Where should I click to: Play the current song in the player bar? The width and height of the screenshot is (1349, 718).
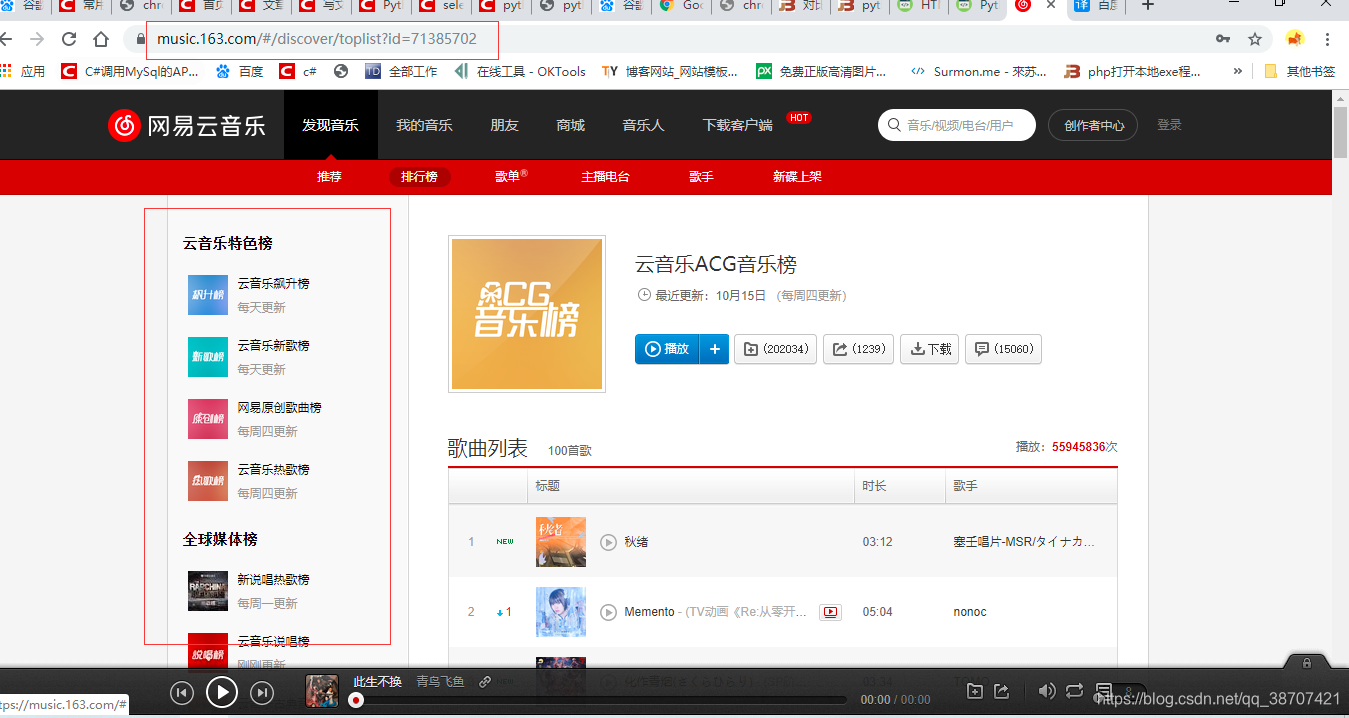(x=222, y=692)
